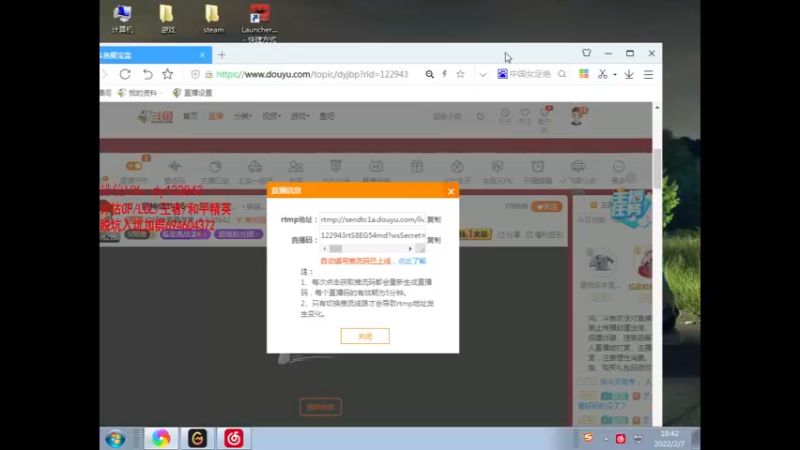Click the douyu.com URL in the address bar
Viewport: 800px width, 450px height.
tap(312, 74)
